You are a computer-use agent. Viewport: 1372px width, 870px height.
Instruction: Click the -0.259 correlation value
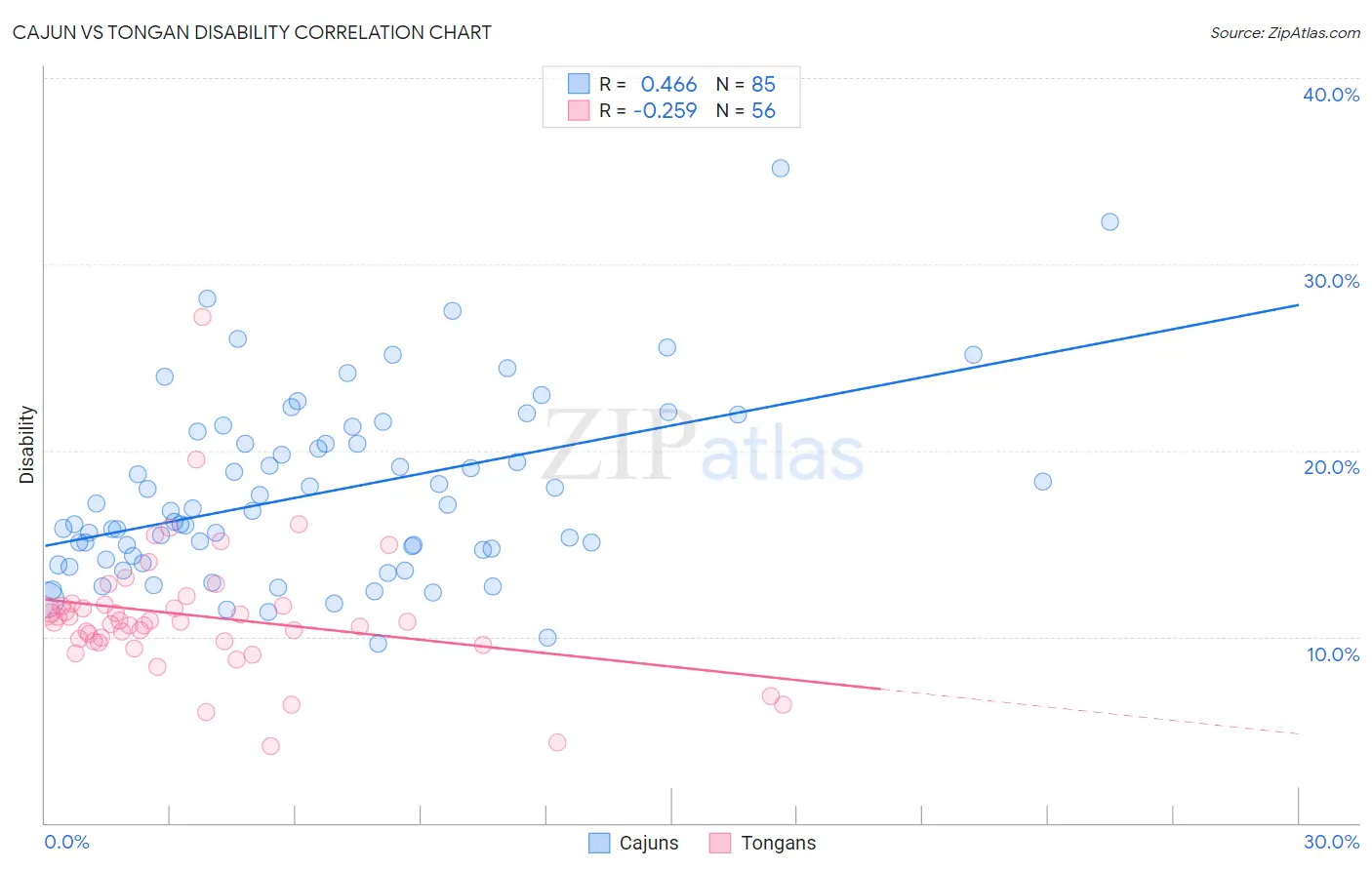[x=665, y=110]
